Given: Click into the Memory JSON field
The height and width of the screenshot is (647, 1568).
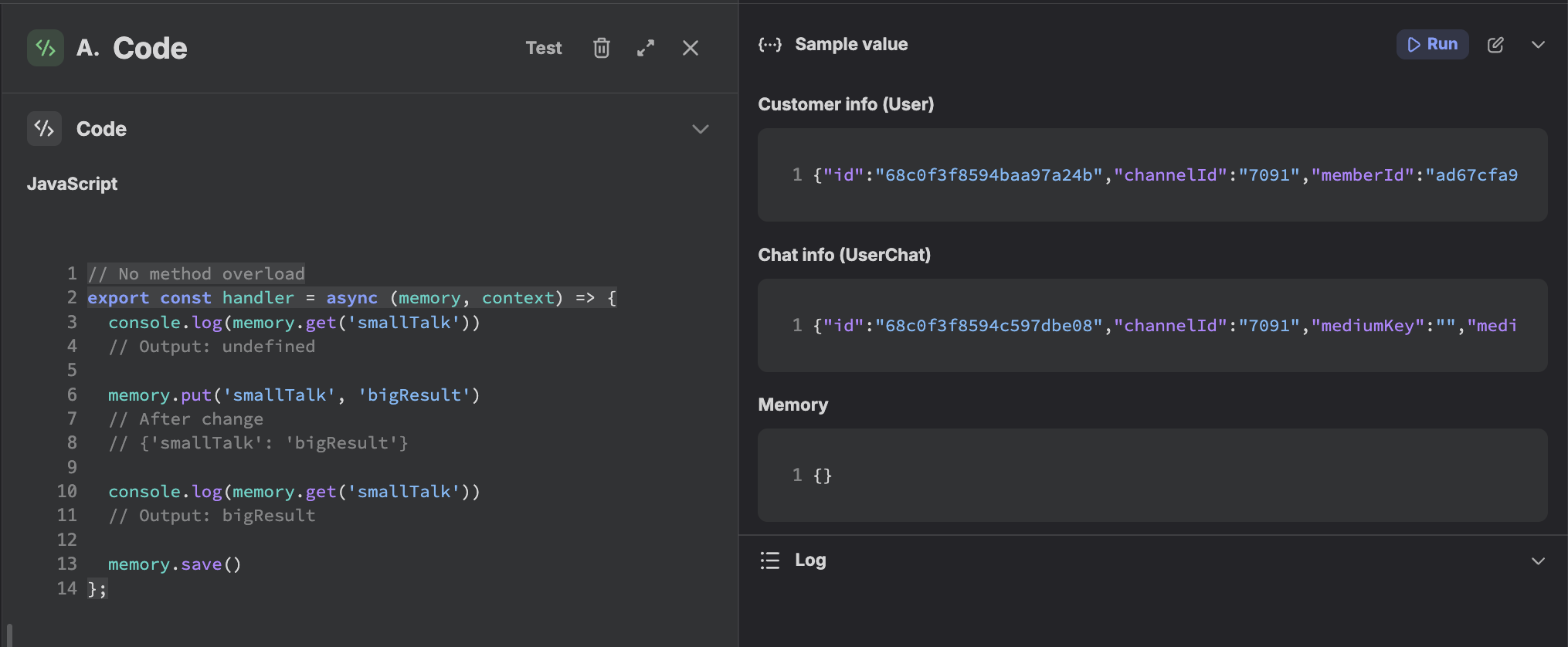Looking at the screenshot, I should click(1152, 476).
